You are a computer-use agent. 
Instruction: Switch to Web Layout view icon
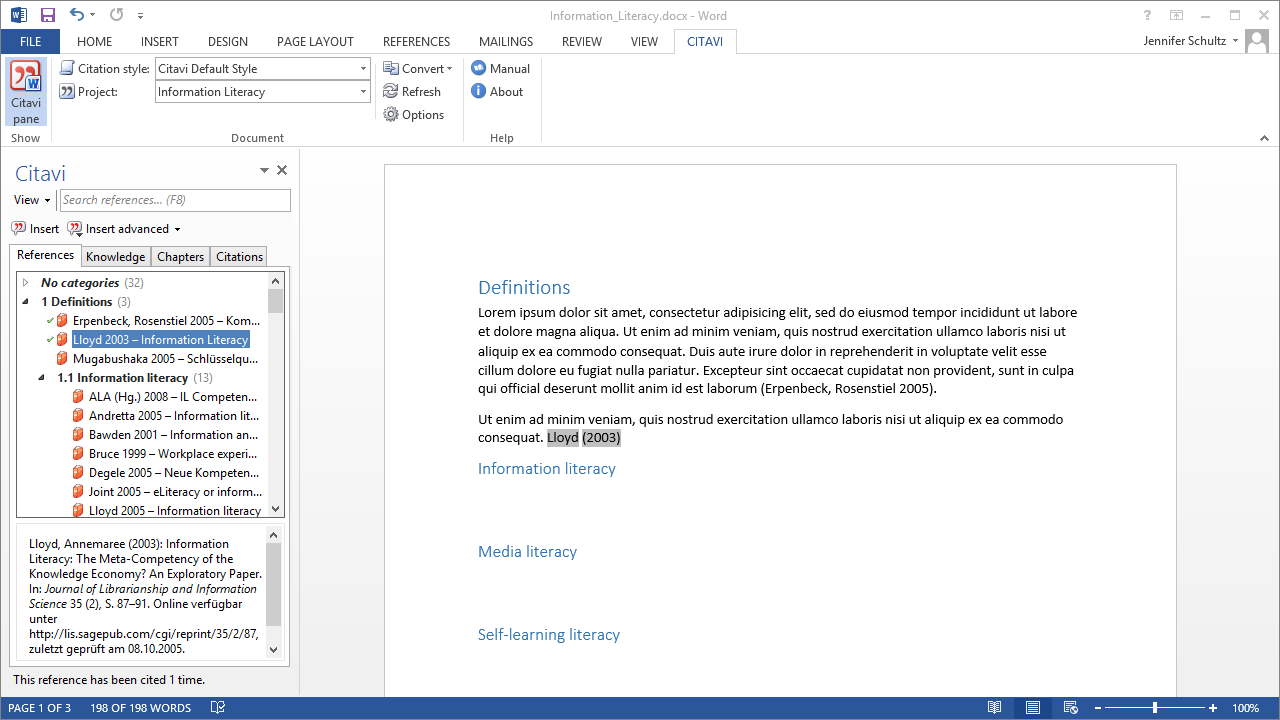1070,708
